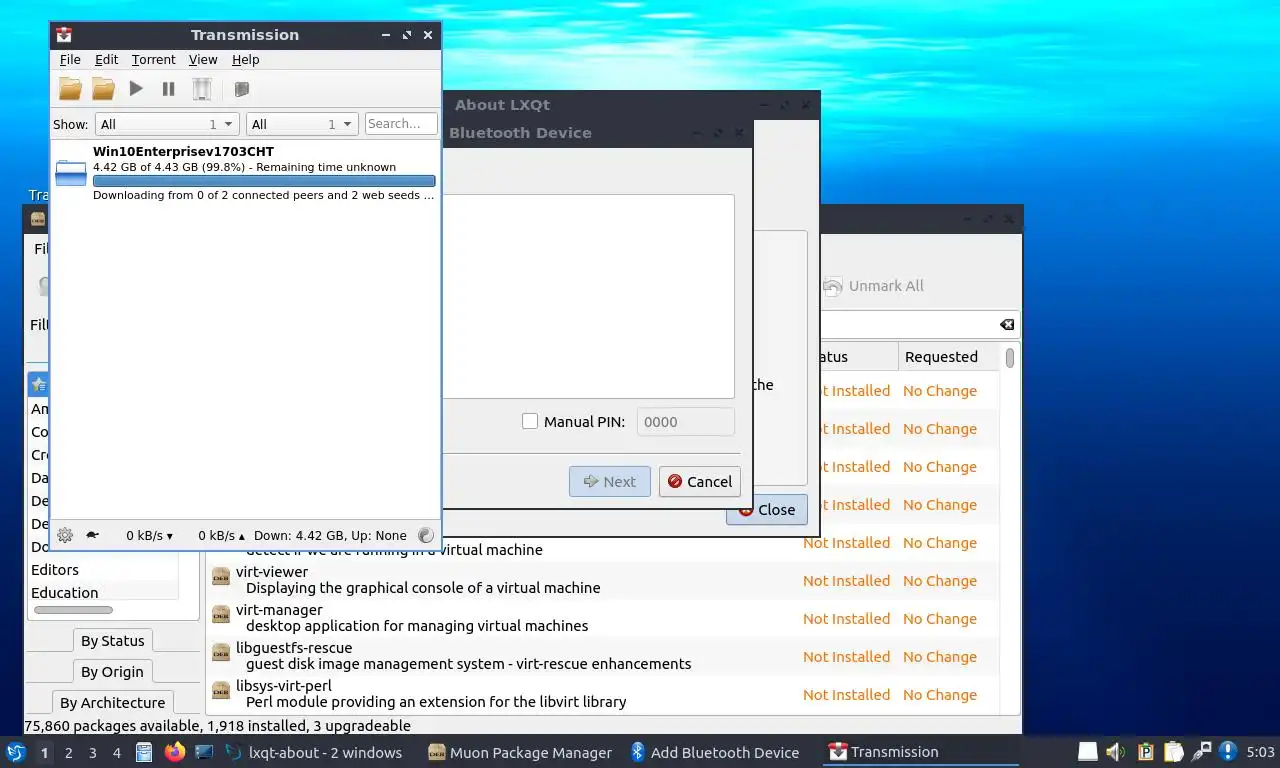Click the statistics circle icon in Transmission status bar
This screenshot has width=1280, height=768.
(426, 535)
